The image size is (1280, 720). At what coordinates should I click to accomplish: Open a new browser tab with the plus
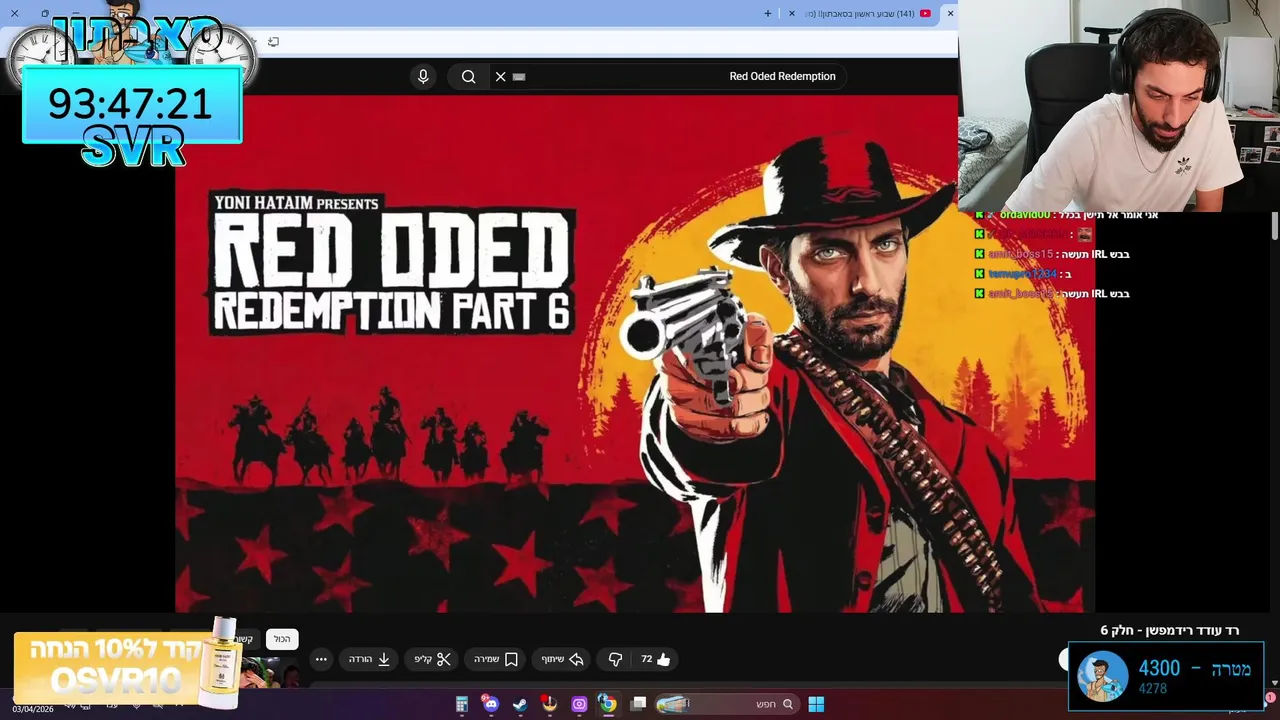768,13
